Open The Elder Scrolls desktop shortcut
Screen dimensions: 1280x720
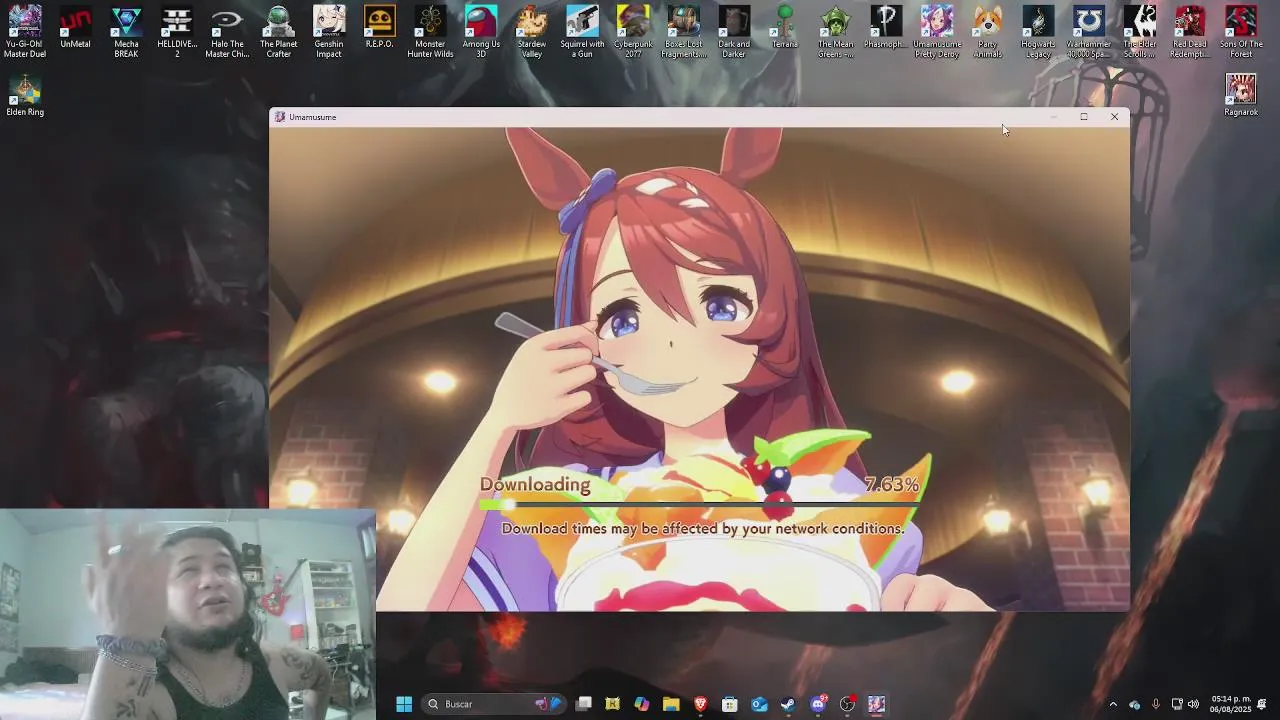tap(1140, 31)
